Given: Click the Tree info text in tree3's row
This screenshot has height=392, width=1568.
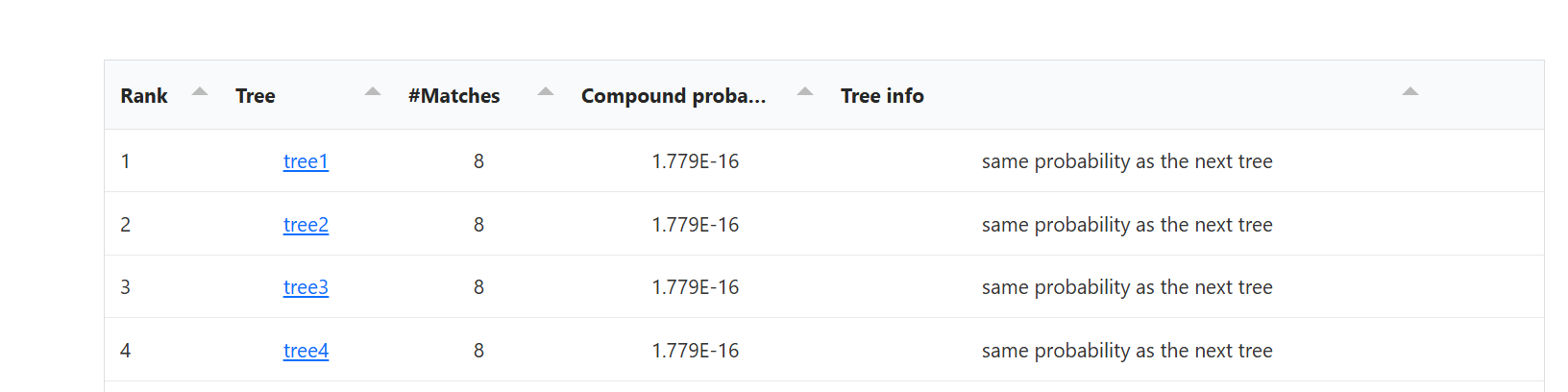Looking at the screenshot, I should pyautogui.click(x=1127, y=287).
